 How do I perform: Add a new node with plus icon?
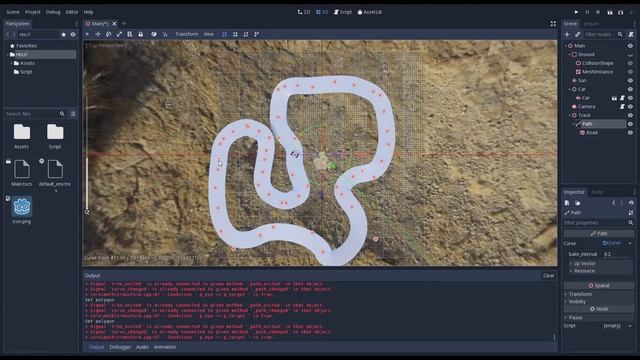[567, 35]
